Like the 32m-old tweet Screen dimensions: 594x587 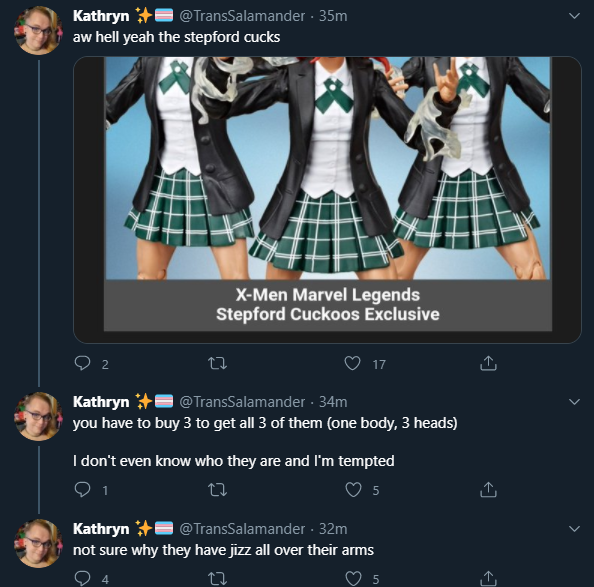(x=353, y=578)
